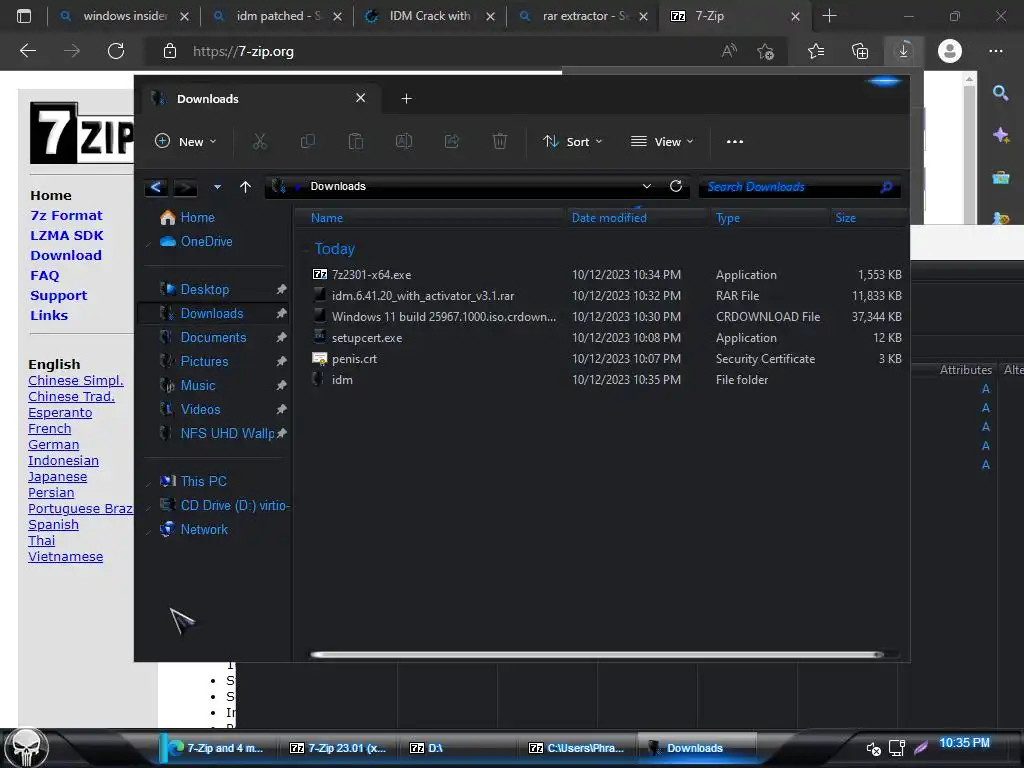Go up one folder level
The image size is (1024, 768).
click(x=246, y=187)
